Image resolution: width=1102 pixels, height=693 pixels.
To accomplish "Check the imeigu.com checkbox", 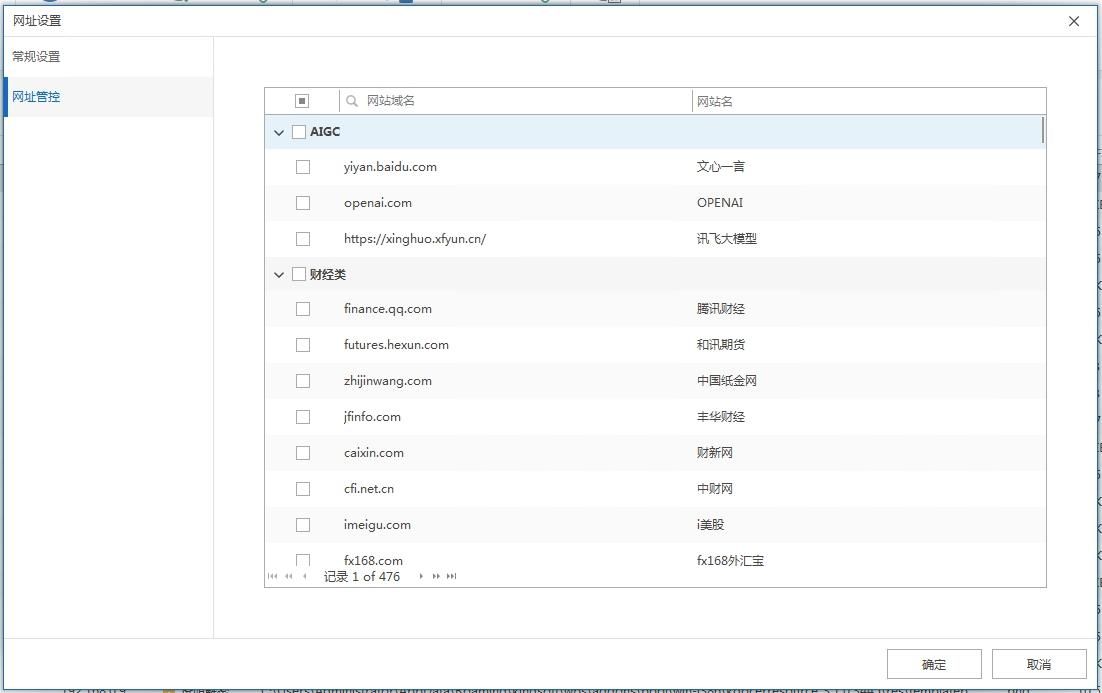I will [x=303, y=525].
